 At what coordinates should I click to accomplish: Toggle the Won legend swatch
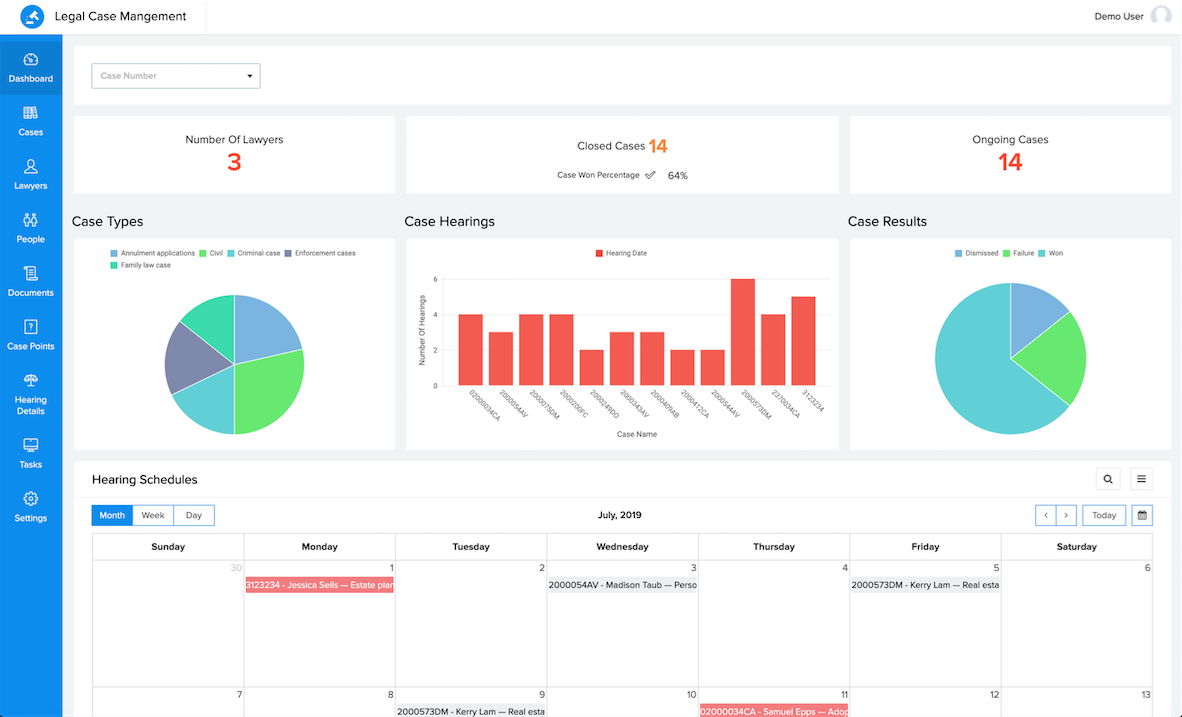(x=1042, y=253)
